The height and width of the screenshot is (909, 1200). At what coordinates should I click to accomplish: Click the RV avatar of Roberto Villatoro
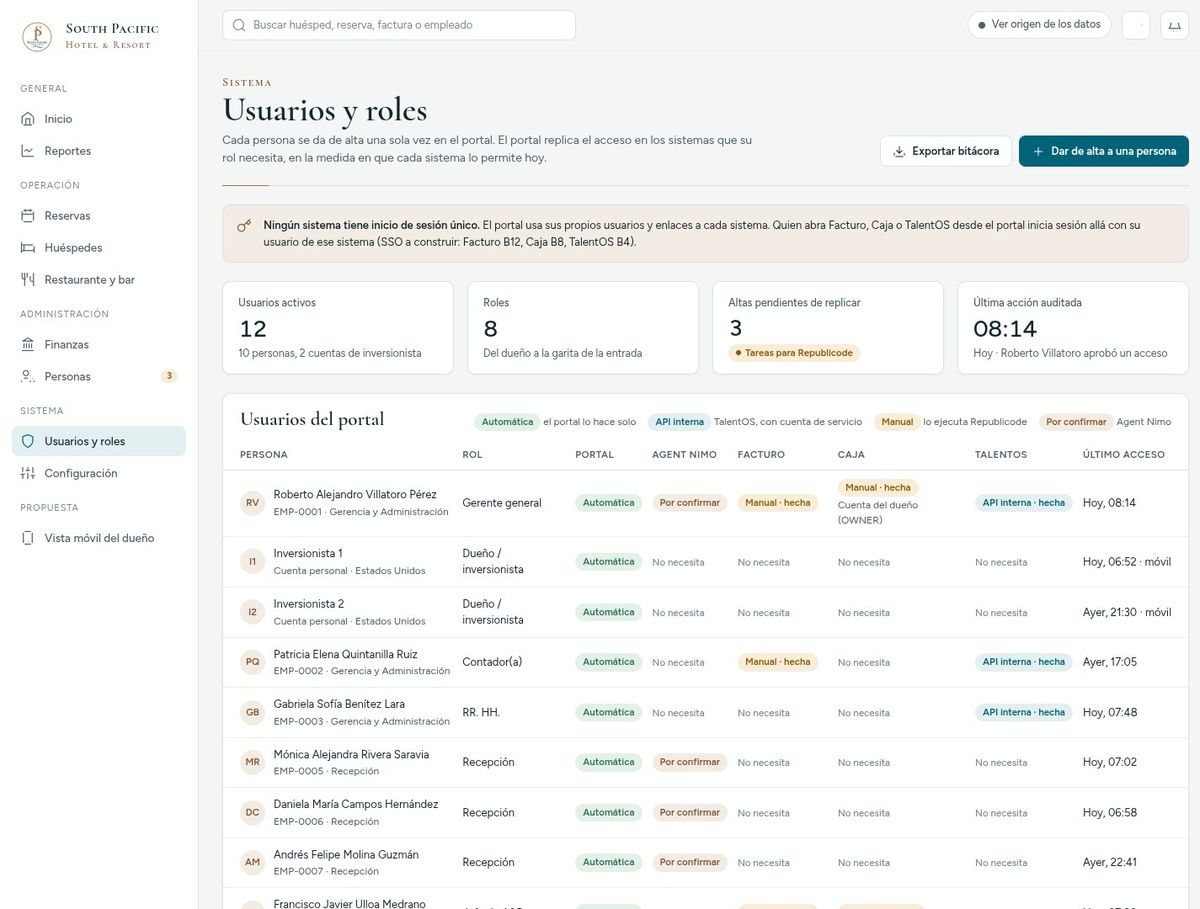click(x=252, y=503)
